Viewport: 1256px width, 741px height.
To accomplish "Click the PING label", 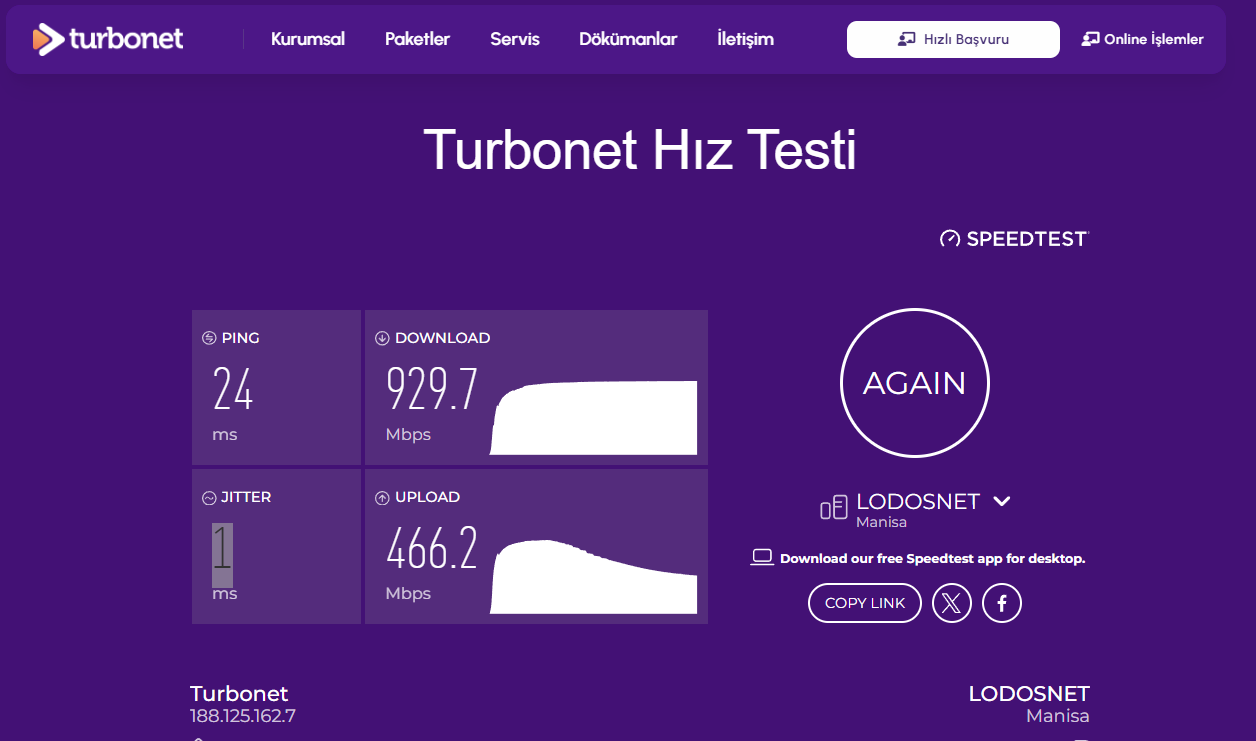I will point(240,338).
